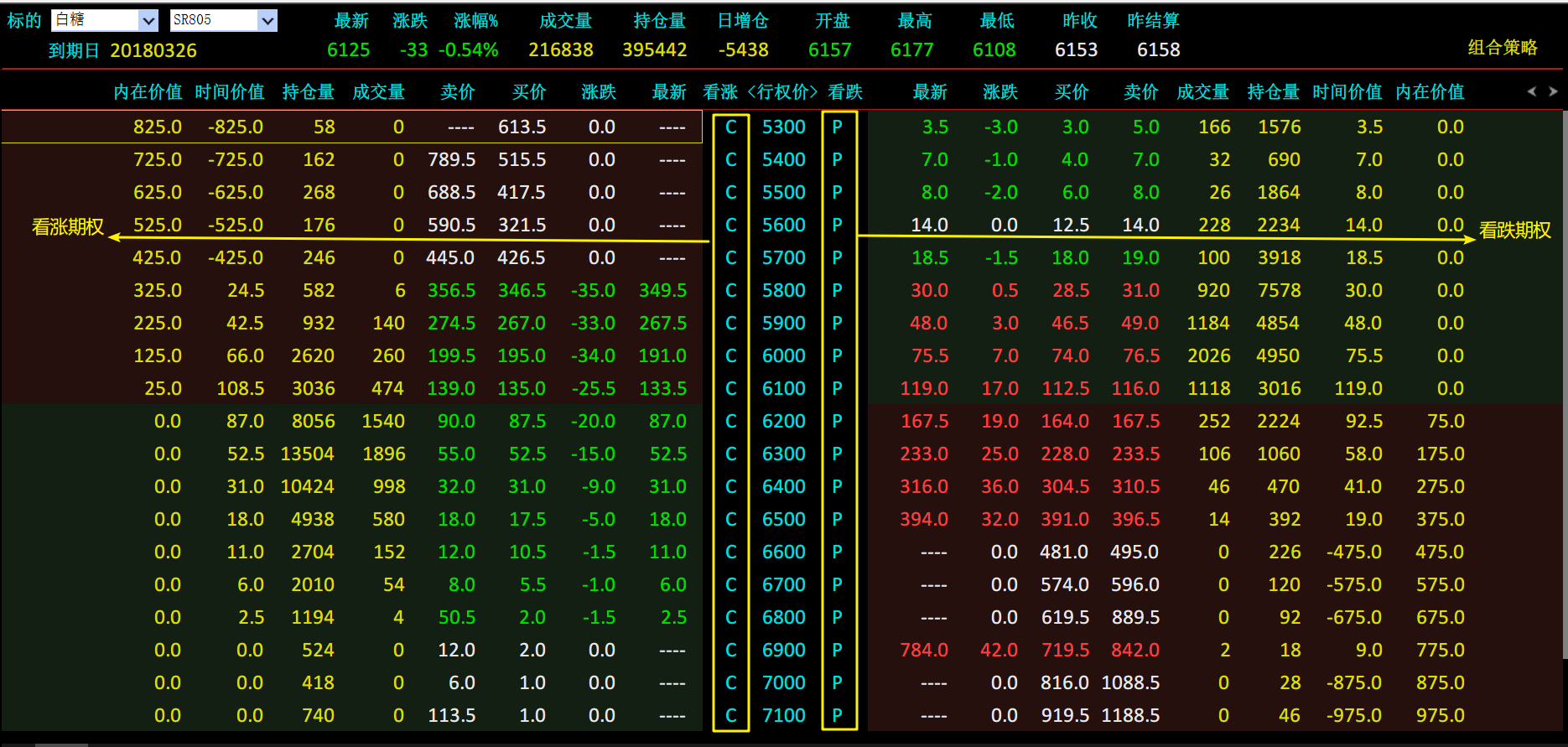Viewport: 1568px width, 747px height.
Task: Click call open interest value 13504
Action: point(307,454)
